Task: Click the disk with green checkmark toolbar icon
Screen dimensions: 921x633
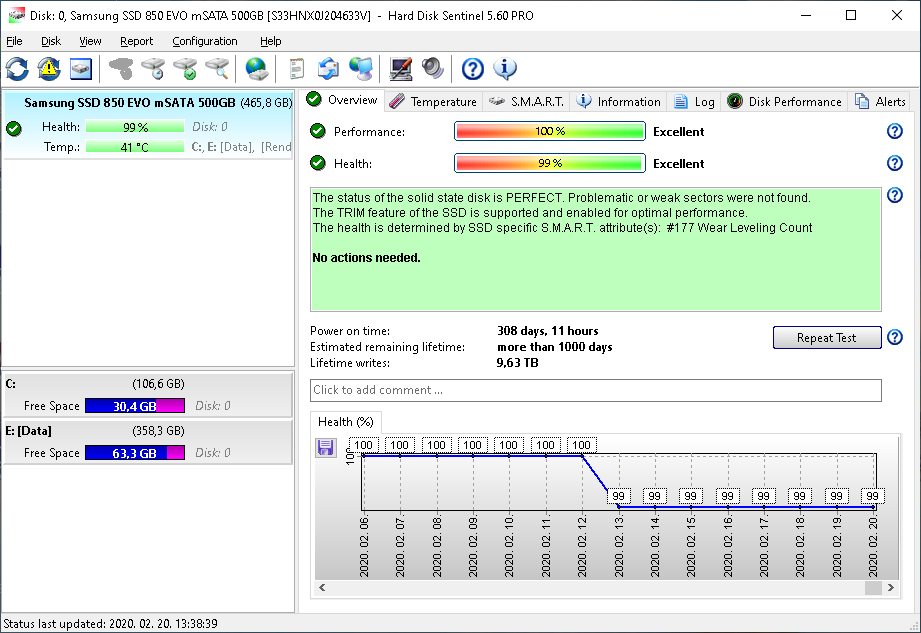Action: coord(185,69)
